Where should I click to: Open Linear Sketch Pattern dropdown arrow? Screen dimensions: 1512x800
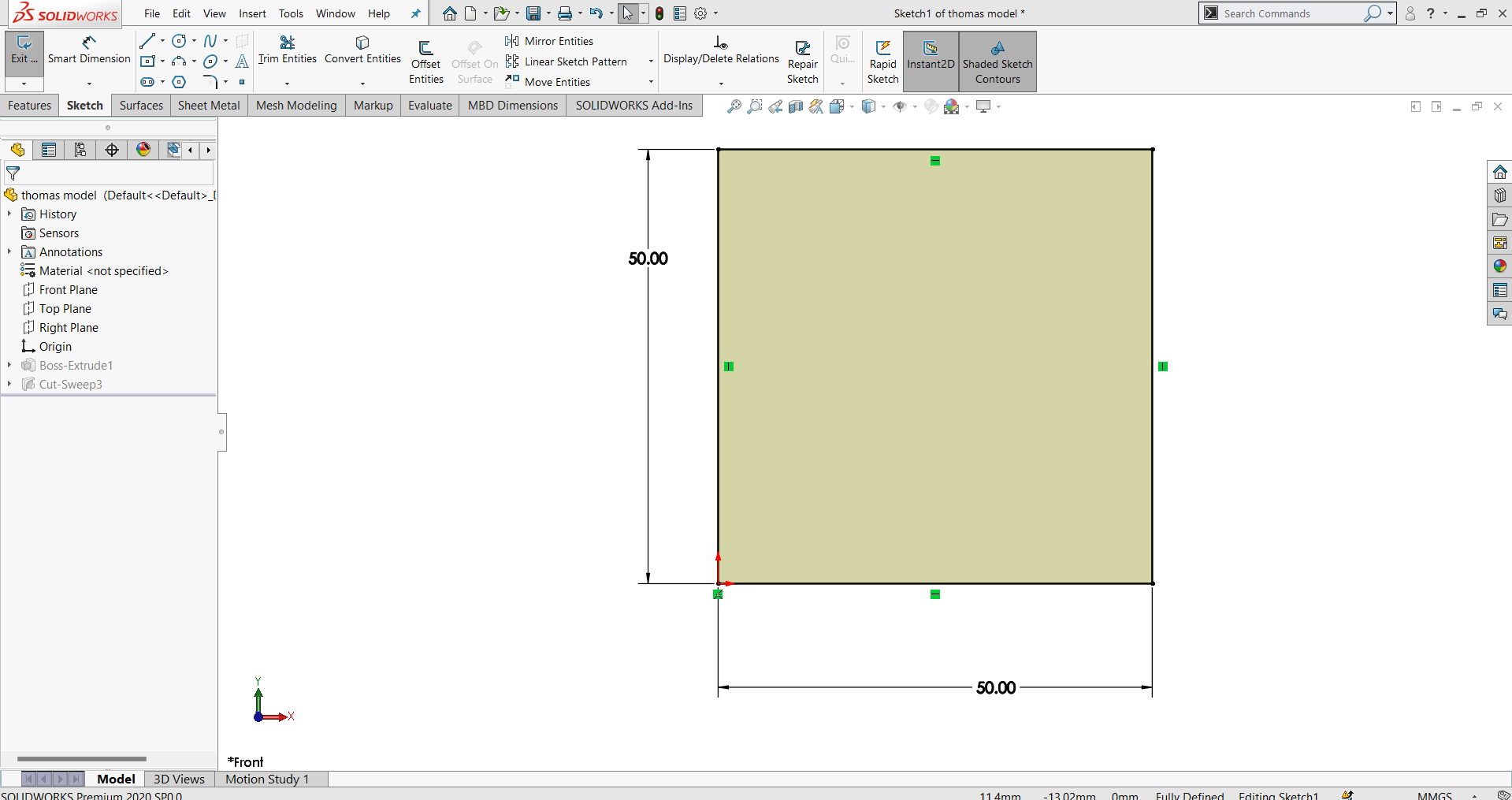coord(651,61)
